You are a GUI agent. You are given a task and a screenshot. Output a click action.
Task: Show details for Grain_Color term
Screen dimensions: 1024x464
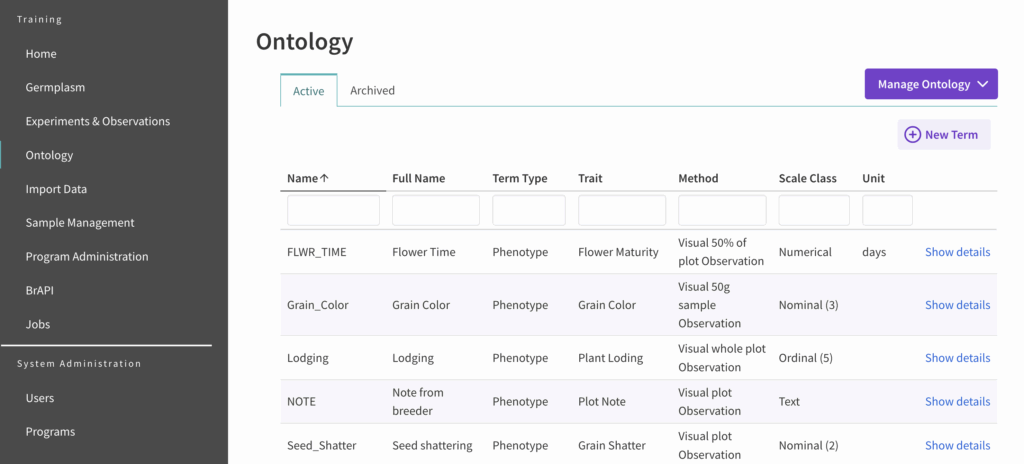(957, 305)
